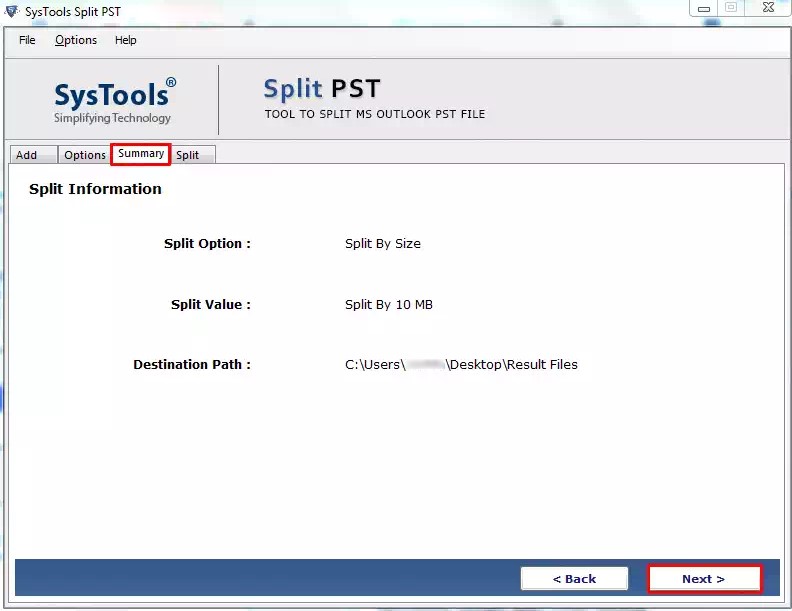Image resolution: width=792 pixels, height=611 pixels.
Task: Switch to the Add tab
Action: click(x=33, y=155)
